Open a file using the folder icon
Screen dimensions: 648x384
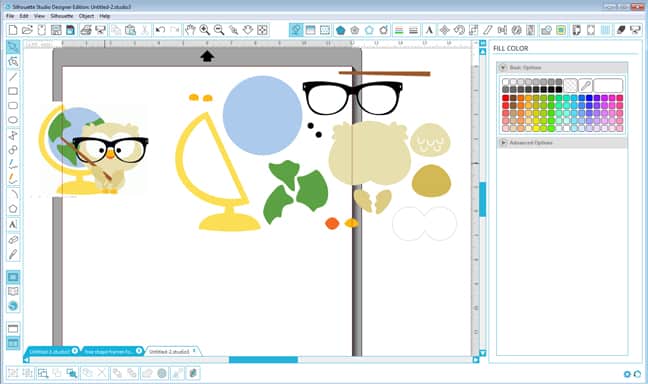click(27, 30)
